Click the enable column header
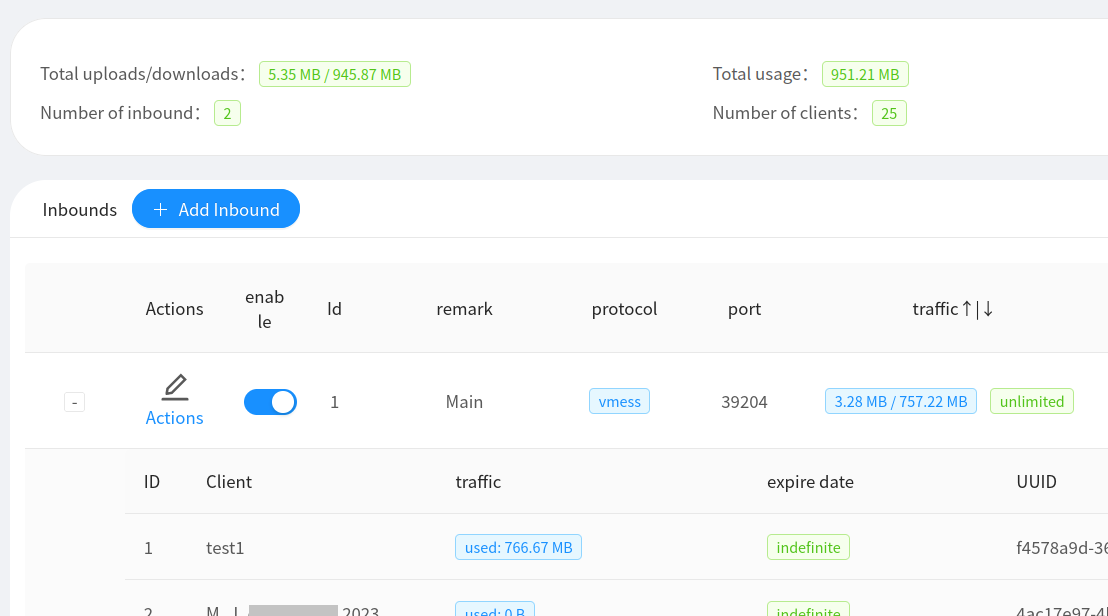 coord(264,309)
